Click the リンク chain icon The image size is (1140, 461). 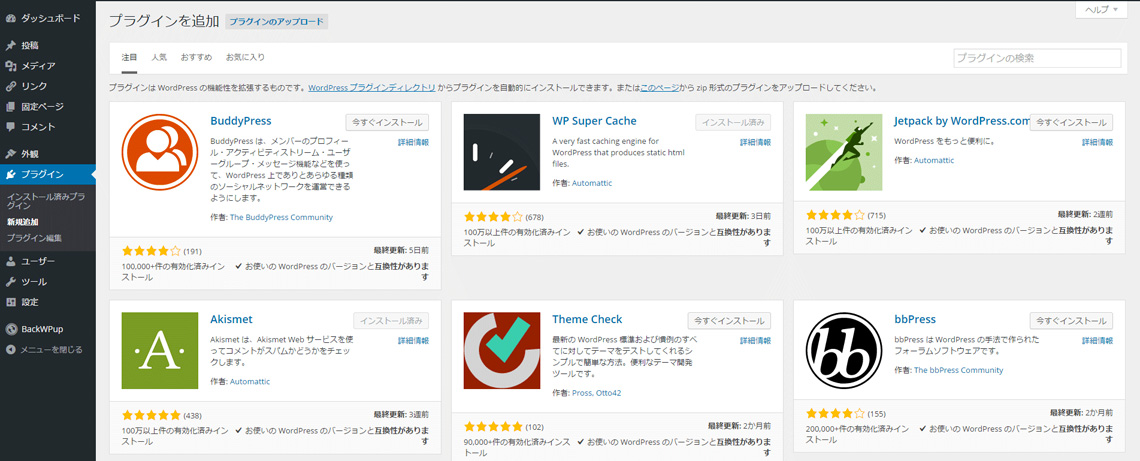(11, 87)
